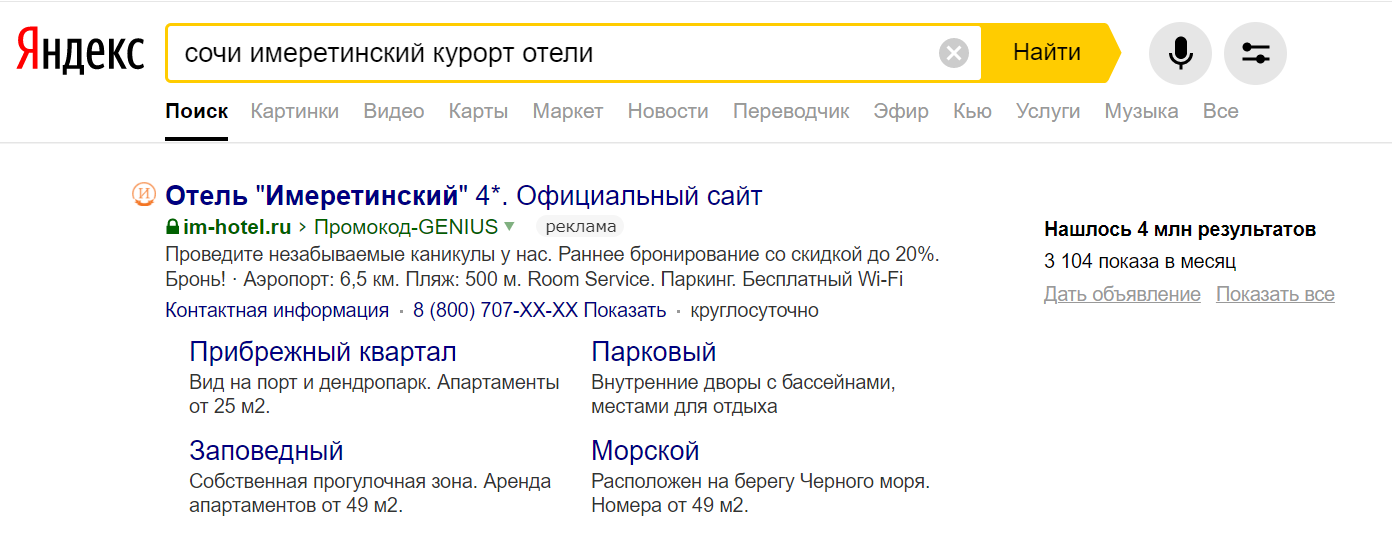The width and height of the screenshot is (1392, 552).
Task: Open the Морской sitelink
Action: click(x=645, y=450)
